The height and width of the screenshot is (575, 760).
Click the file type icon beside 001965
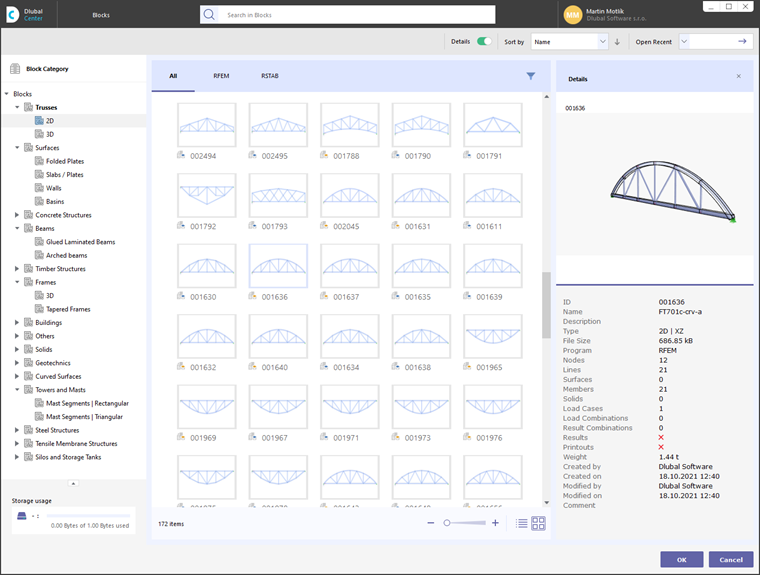click(x=467, y=367)
